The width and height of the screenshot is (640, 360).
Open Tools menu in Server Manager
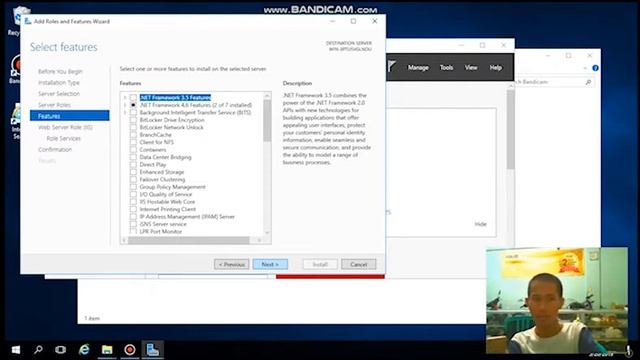pyautogui.click(x=446, y=68)
